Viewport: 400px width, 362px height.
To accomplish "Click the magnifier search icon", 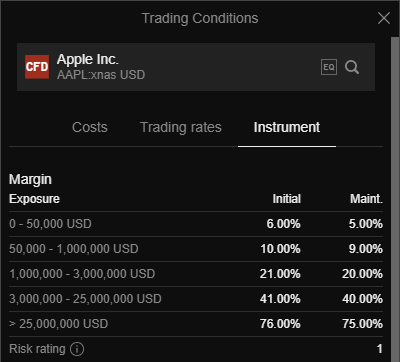I will point(352,67).
